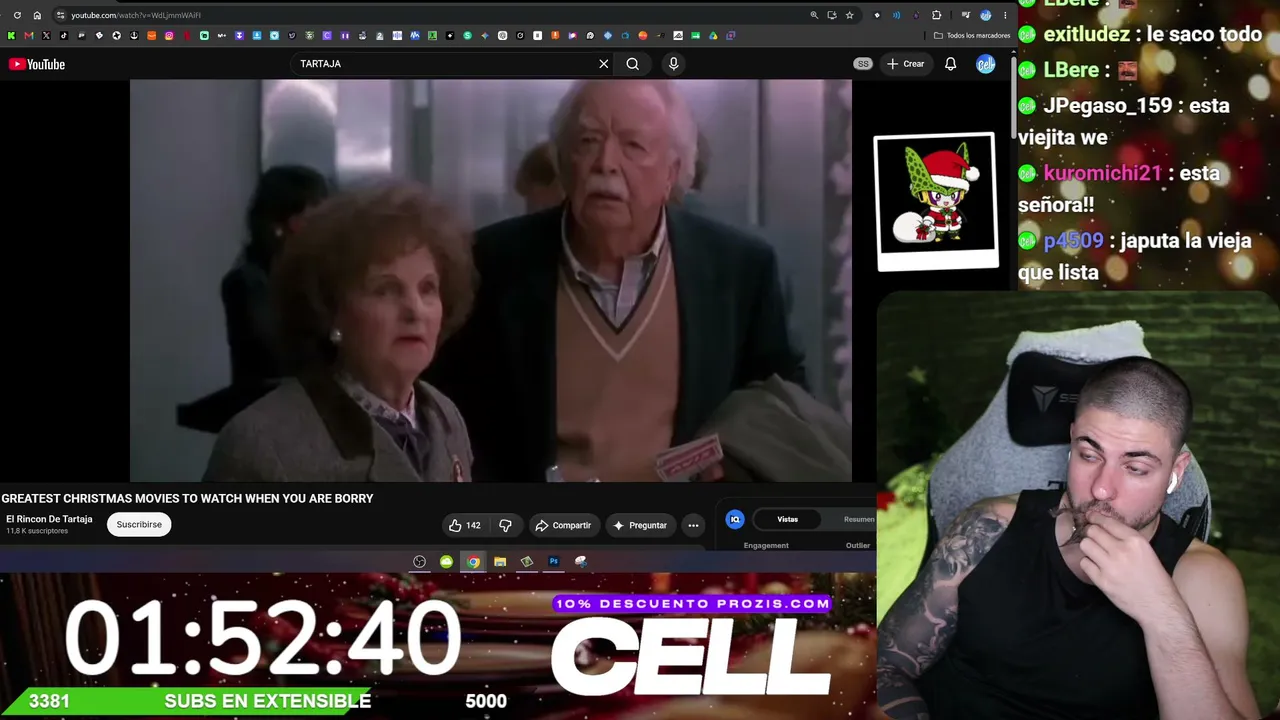The image size is (1280, 720).
Task: Go to the YouTube home logo
Action: 37,64
